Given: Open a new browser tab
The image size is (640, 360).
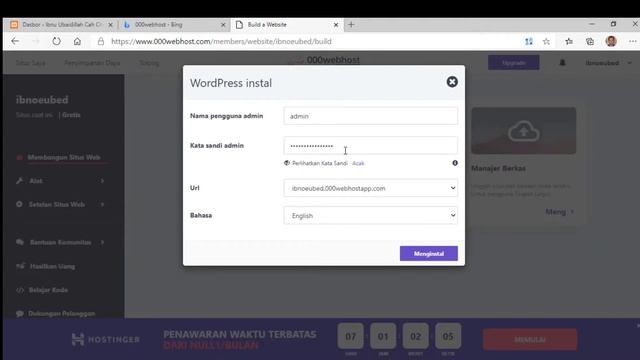Looking at the screenshot, I should [351, 24].
